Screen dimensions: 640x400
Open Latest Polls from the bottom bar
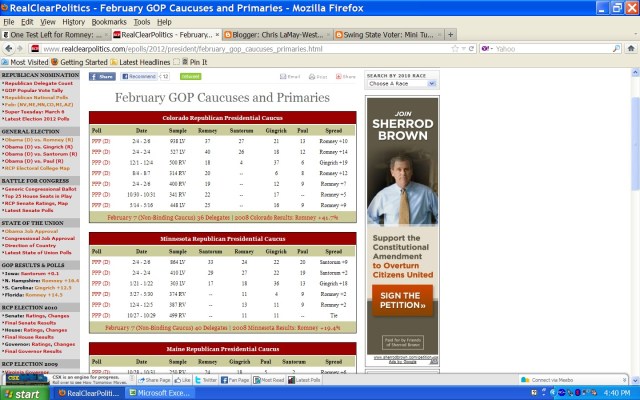click(306, 380)
